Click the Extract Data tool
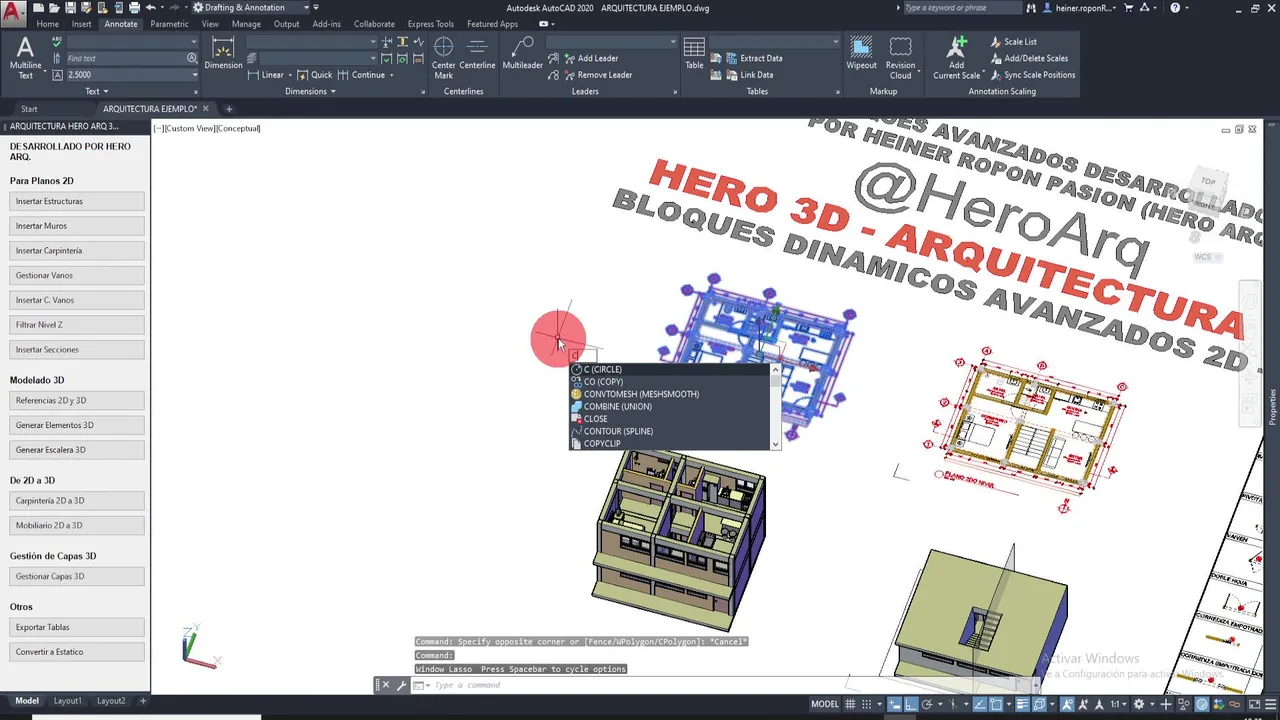Screen dimensions: 1280x720 (753, 58)
